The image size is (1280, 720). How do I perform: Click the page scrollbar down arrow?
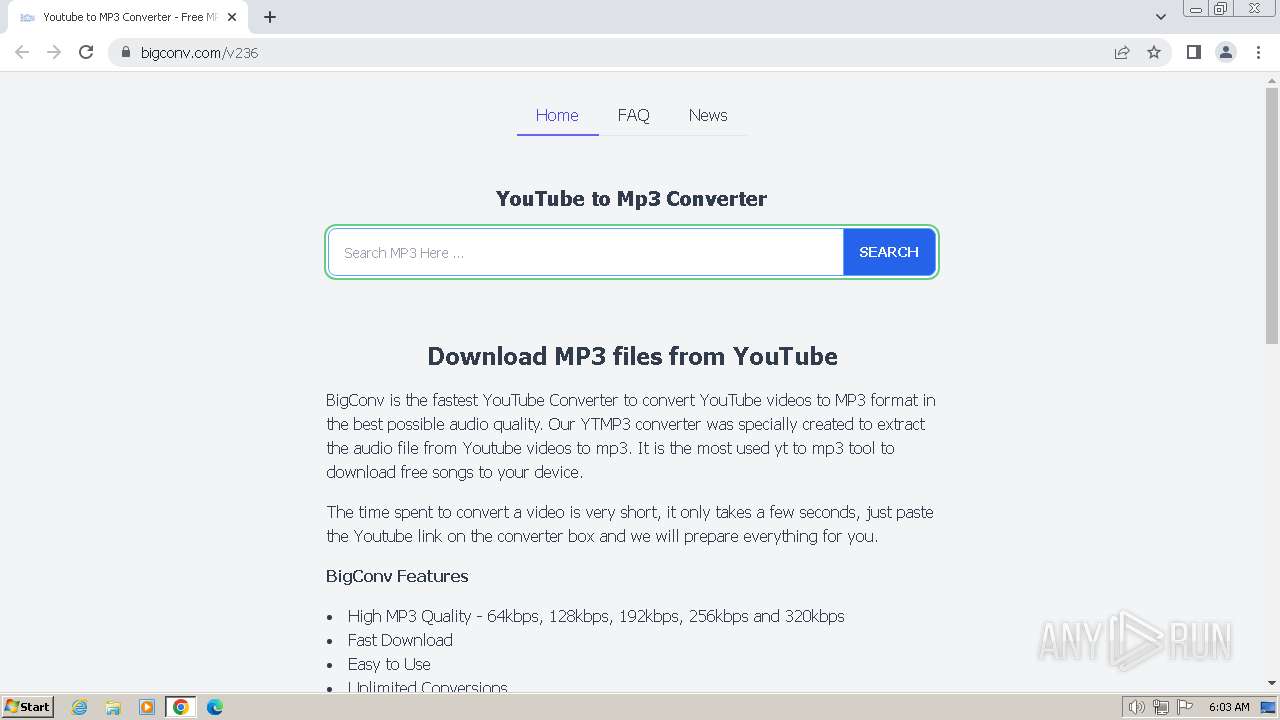(x=1272, y=683)
